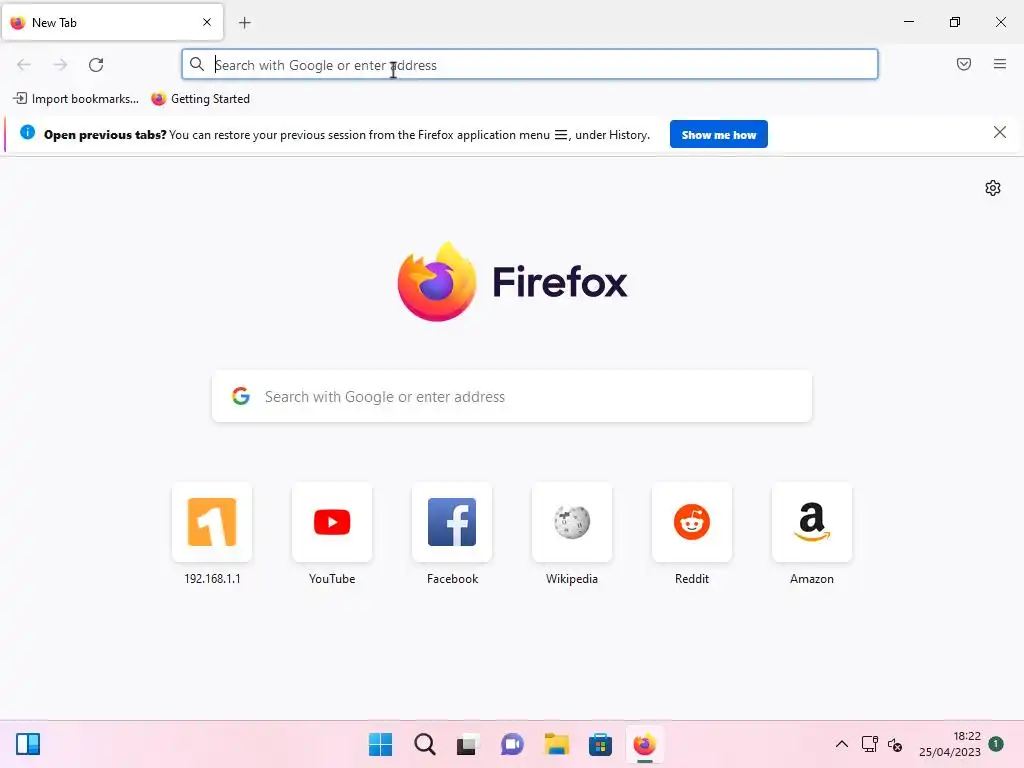The image size is (1024, 768).
Task: Click the muted volume icon in the tray
Action: pyautogui.click(x=895, y=744)
